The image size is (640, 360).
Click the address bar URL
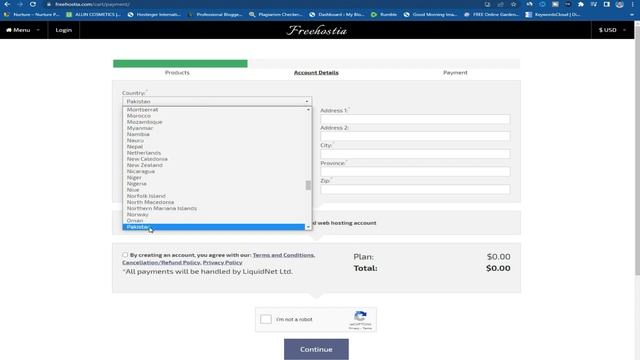(x=92, y=4)
